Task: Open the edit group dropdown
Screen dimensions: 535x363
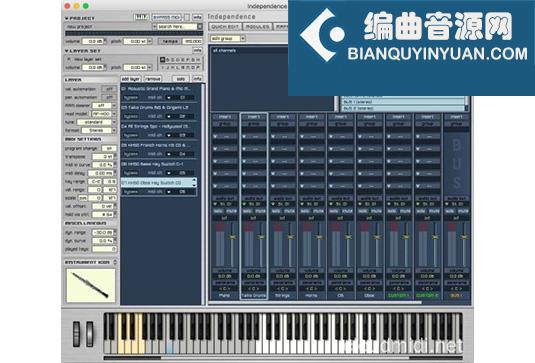Action: click(x=228, y=39)
